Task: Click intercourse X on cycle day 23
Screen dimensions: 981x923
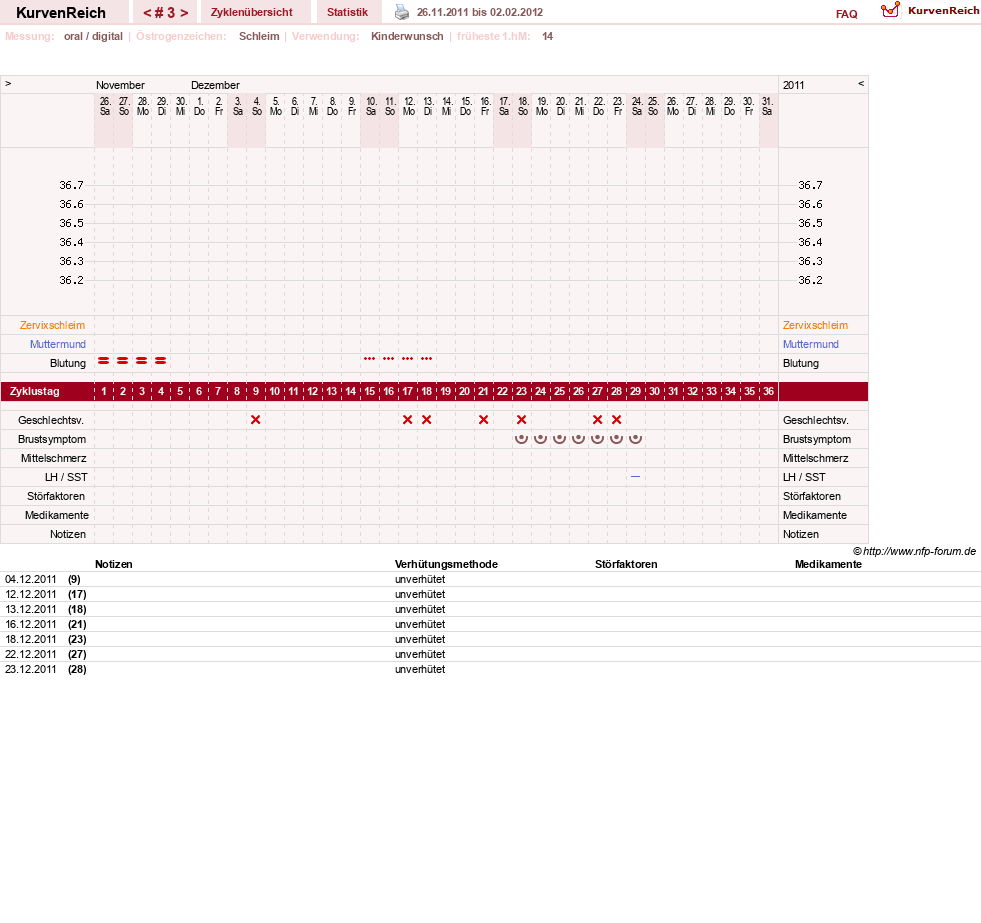Action: [521, 420]
